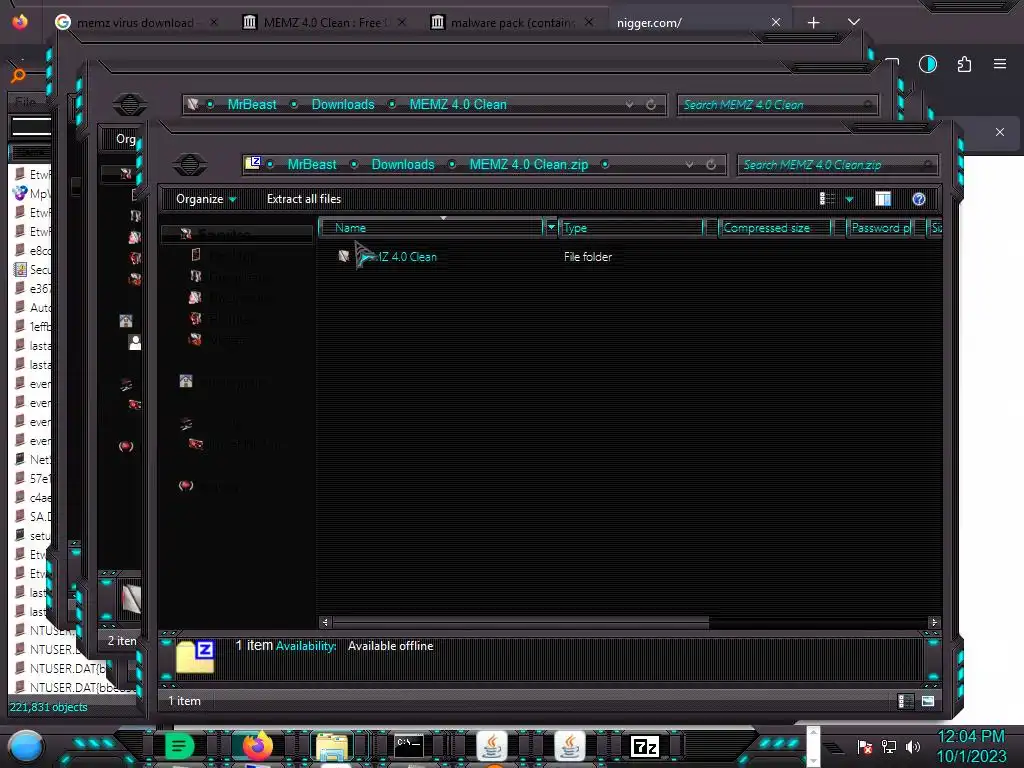Open File Explorer from the taskbar
Viewport: 1024px width, 768px height.
(x=332, y=746)
